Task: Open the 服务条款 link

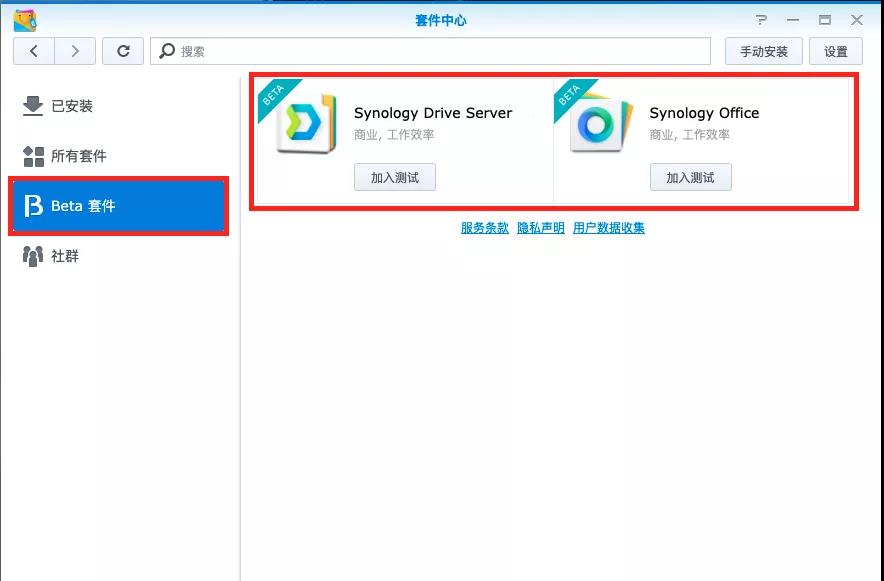Action: pos(485,228)
